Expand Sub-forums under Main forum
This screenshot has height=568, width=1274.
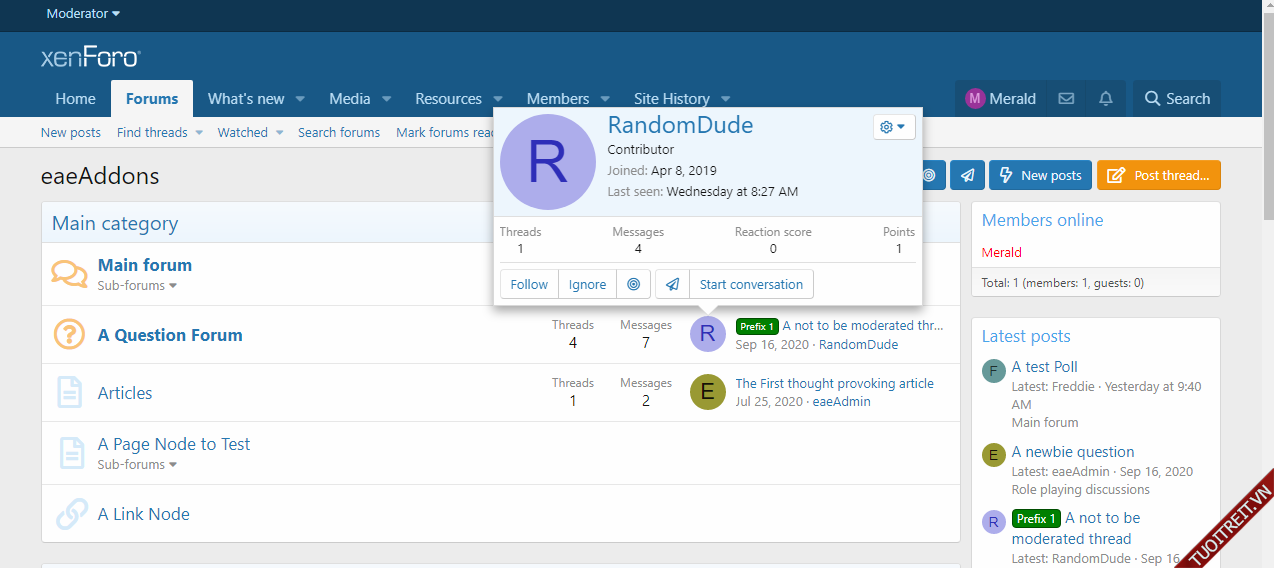137,286
